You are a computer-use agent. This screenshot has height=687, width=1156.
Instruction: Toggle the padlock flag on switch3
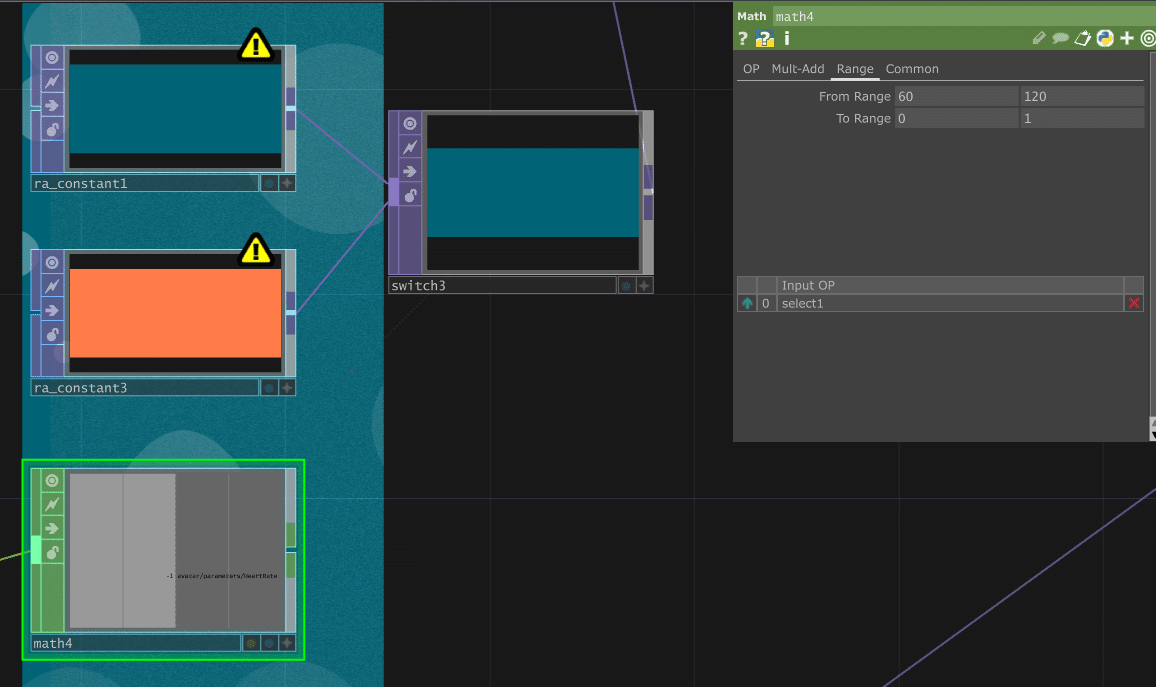(410, 195)
